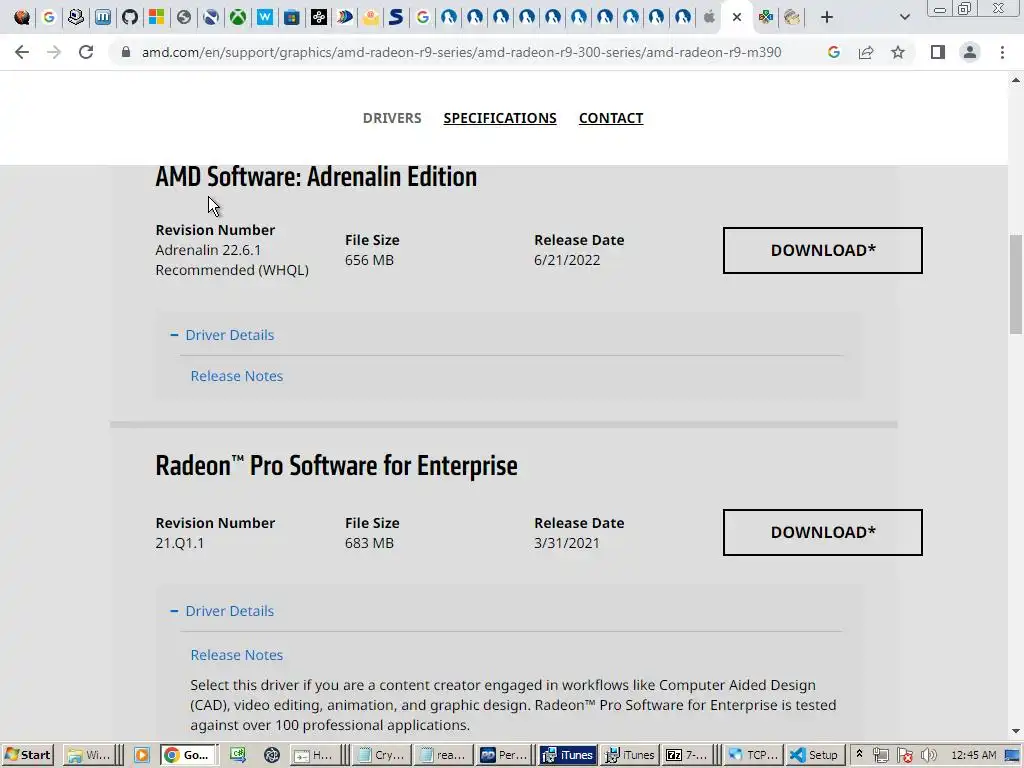Click the Google icon in the address bar
The height and width of the screenshot is (768, 1024).
833,52
